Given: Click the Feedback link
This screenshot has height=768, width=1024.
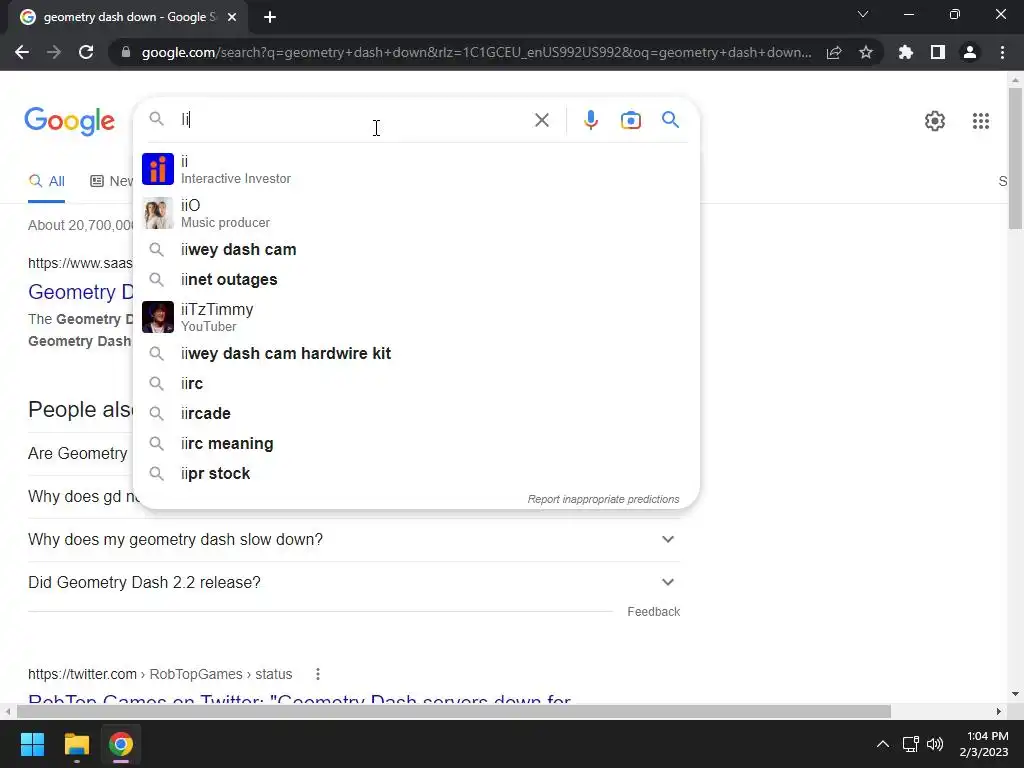Looking at the screenshot, I should click(x=654, y=612).
